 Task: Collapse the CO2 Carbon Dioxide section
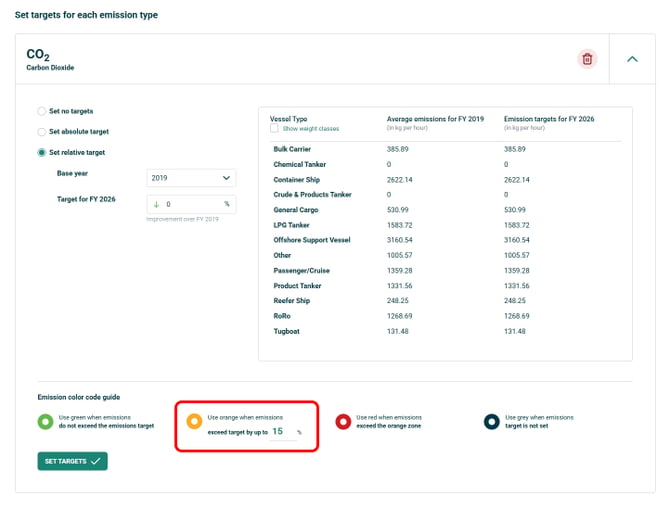(x=632, y=59)
